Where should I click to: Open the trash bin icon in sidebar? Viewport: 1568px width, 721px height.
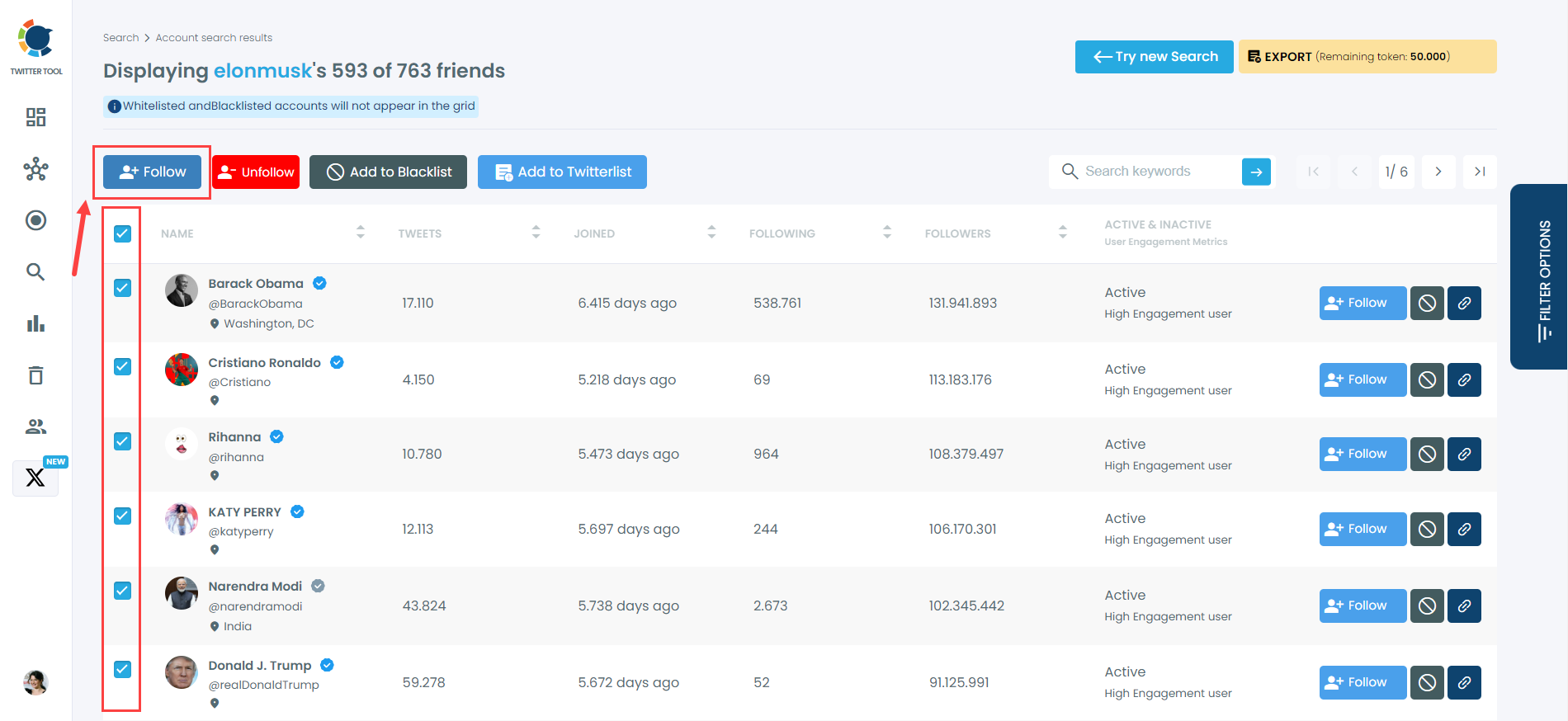[x=35, y=375]
